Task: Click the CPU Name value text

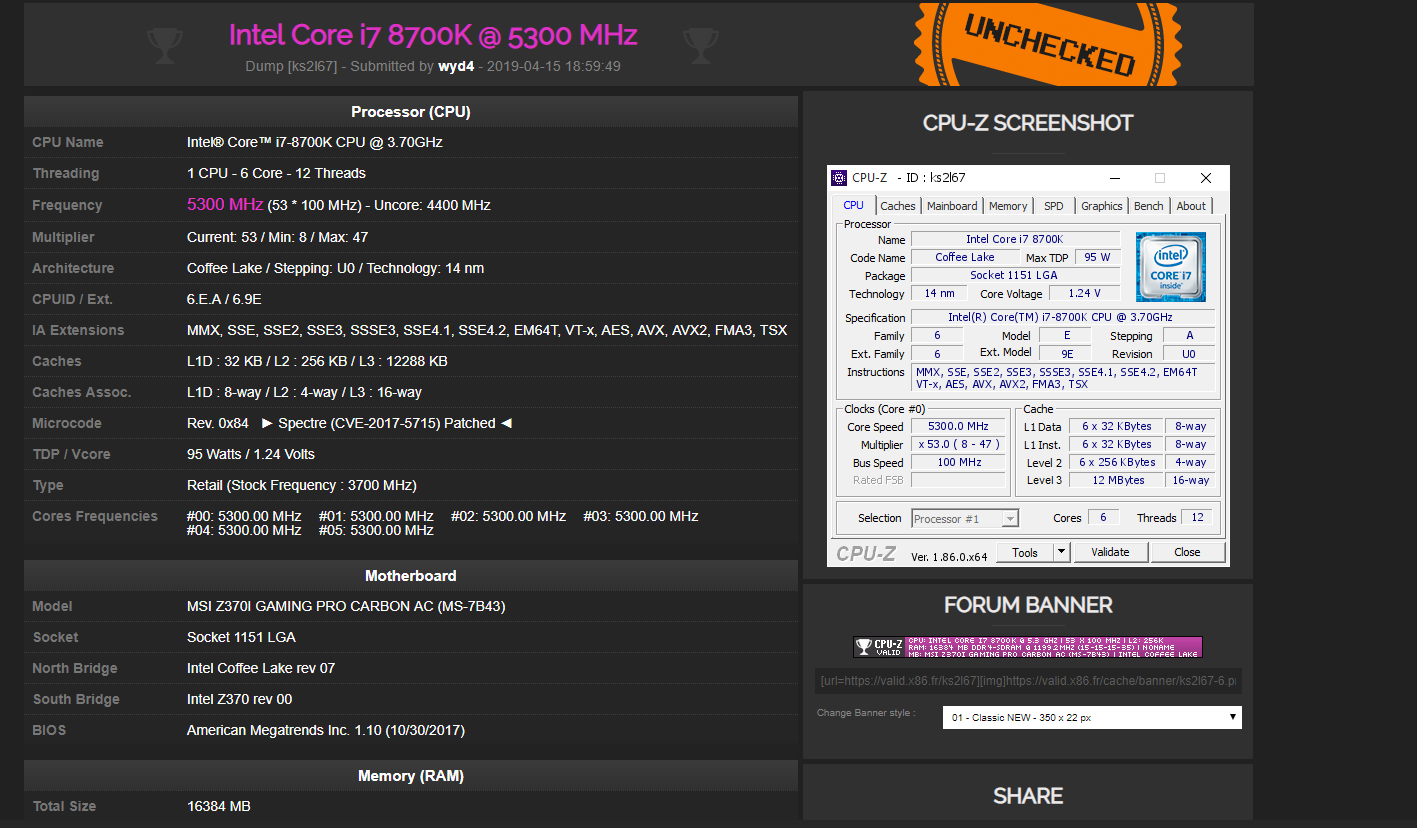Action: 315,142
